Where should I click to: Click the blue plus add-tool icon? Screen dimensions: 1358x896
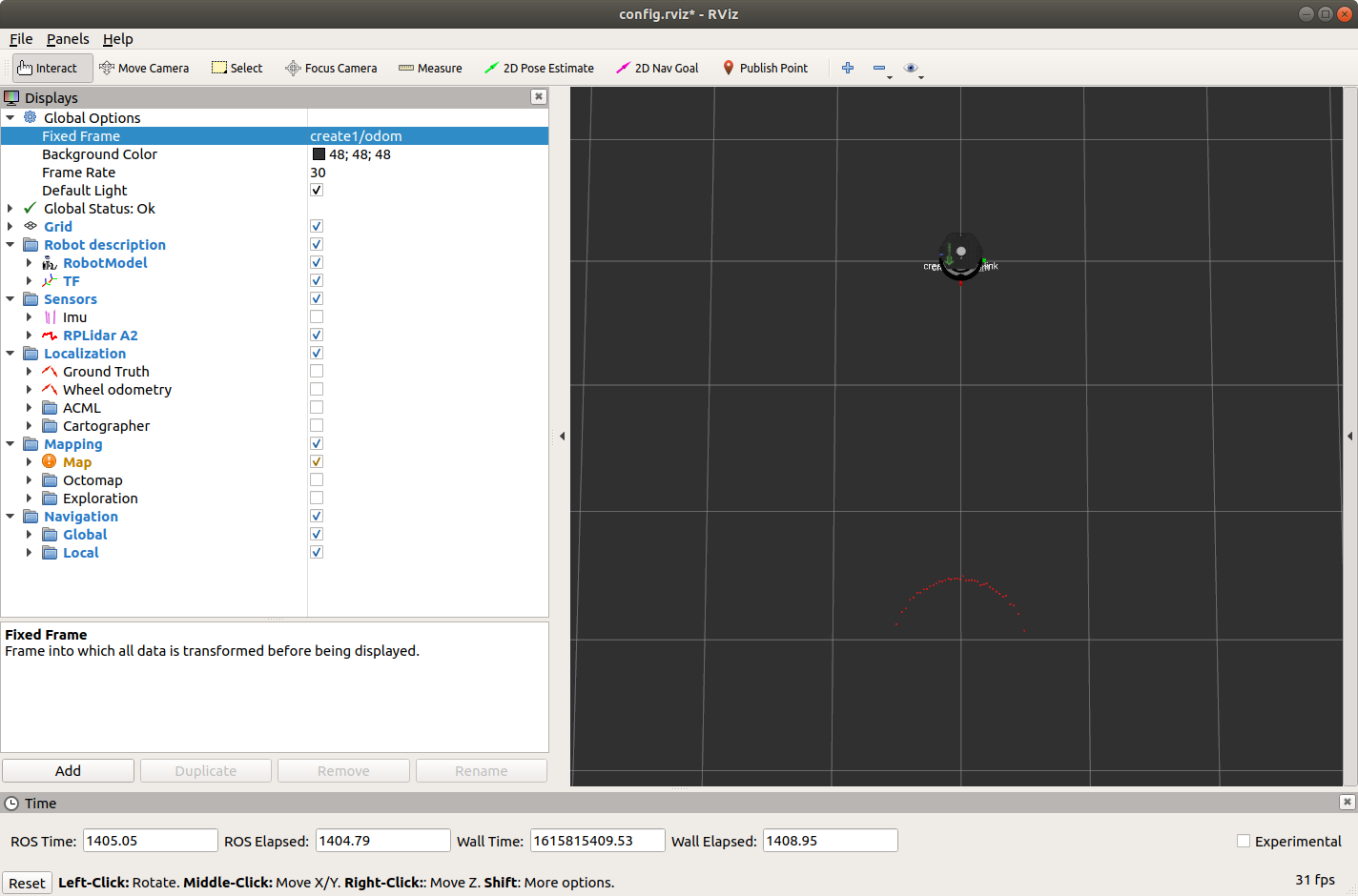pyautogui.click(x=848, y=68)
